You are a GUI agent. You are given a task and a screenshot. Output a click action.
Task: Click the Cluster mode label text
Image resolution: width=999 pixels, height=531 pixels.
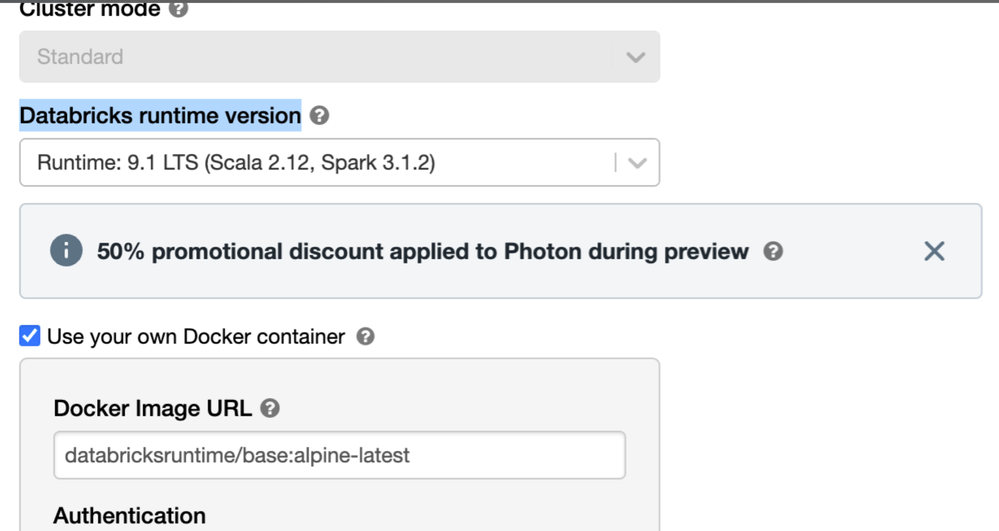[90, 10]
